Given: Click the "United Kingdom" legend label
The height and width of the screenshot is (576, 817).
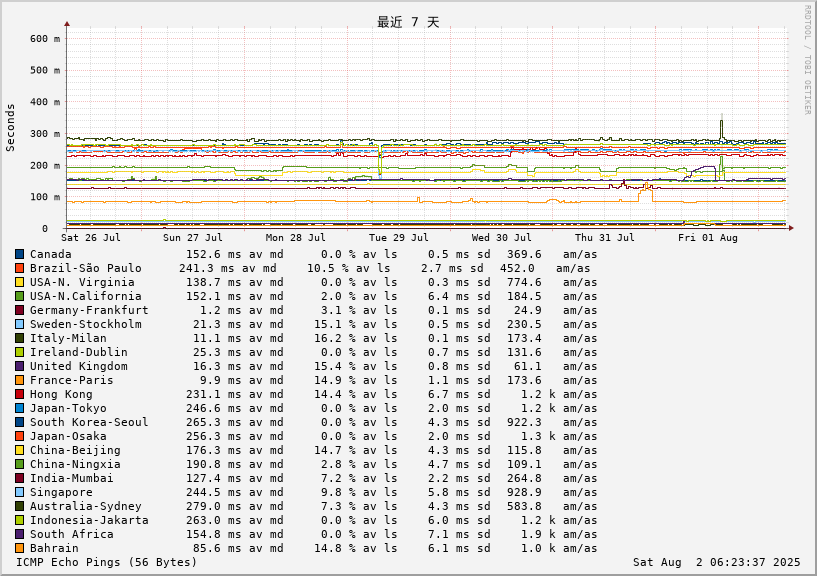Looking at the screenshot, I should click(79, 366).
